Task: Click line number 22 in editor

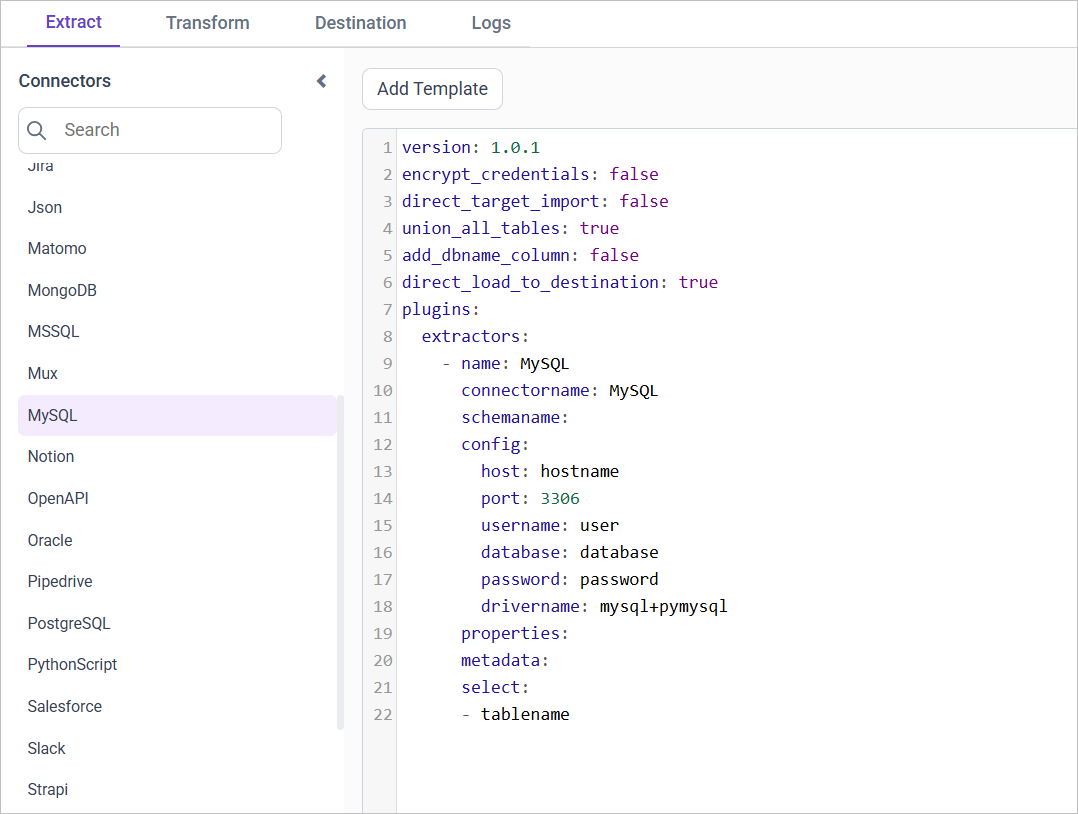Action: (383, 714)
